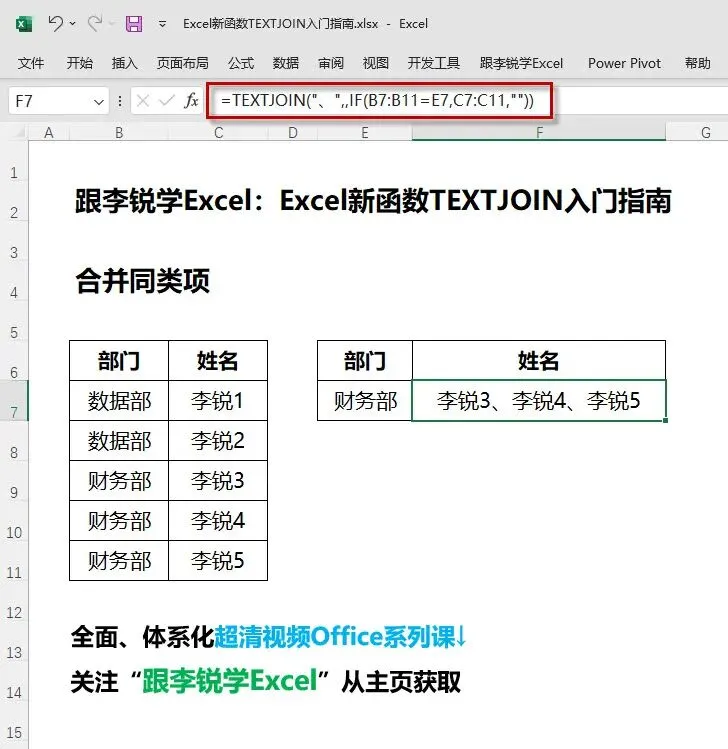Select the 财务部 cell next to 李锐5

point(119,560)
